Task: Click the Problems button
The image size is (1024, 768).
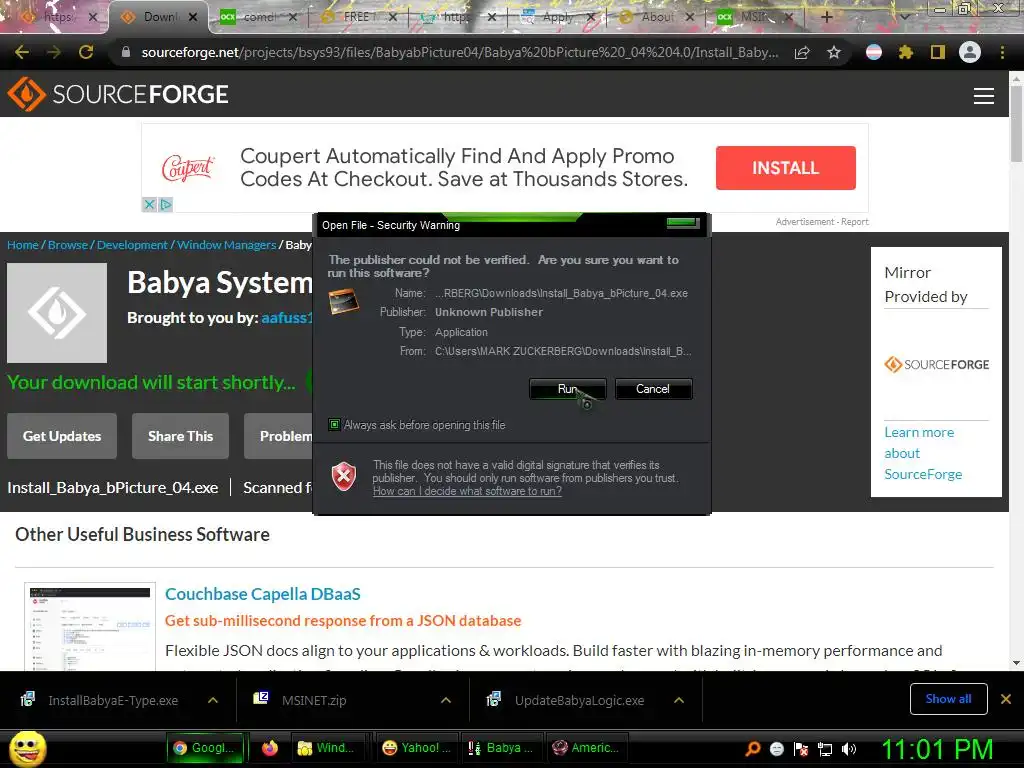Action: coord(280,436)
